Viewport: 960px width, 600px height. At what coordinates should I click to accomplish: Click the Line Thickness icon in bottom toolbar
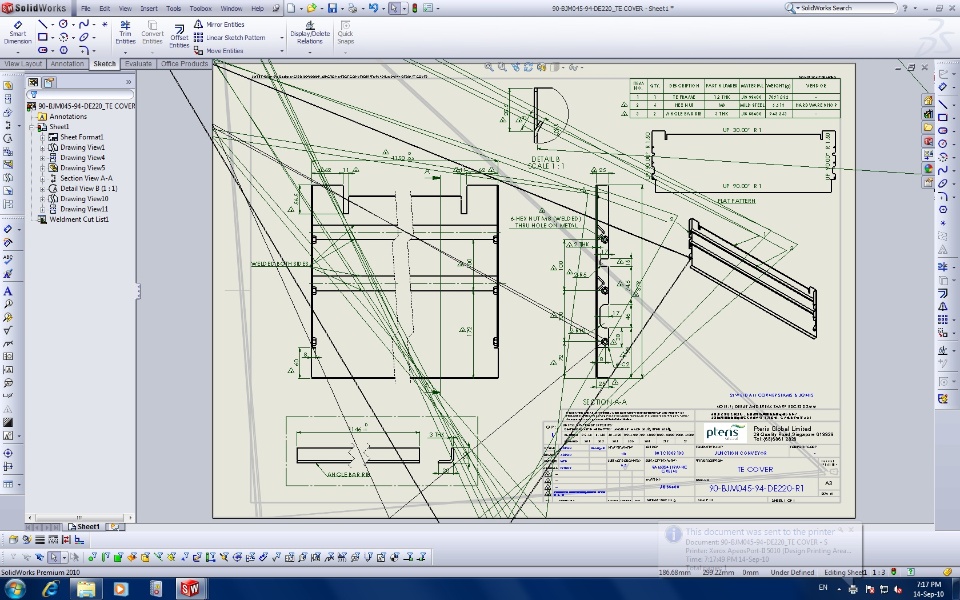(40, 539)
